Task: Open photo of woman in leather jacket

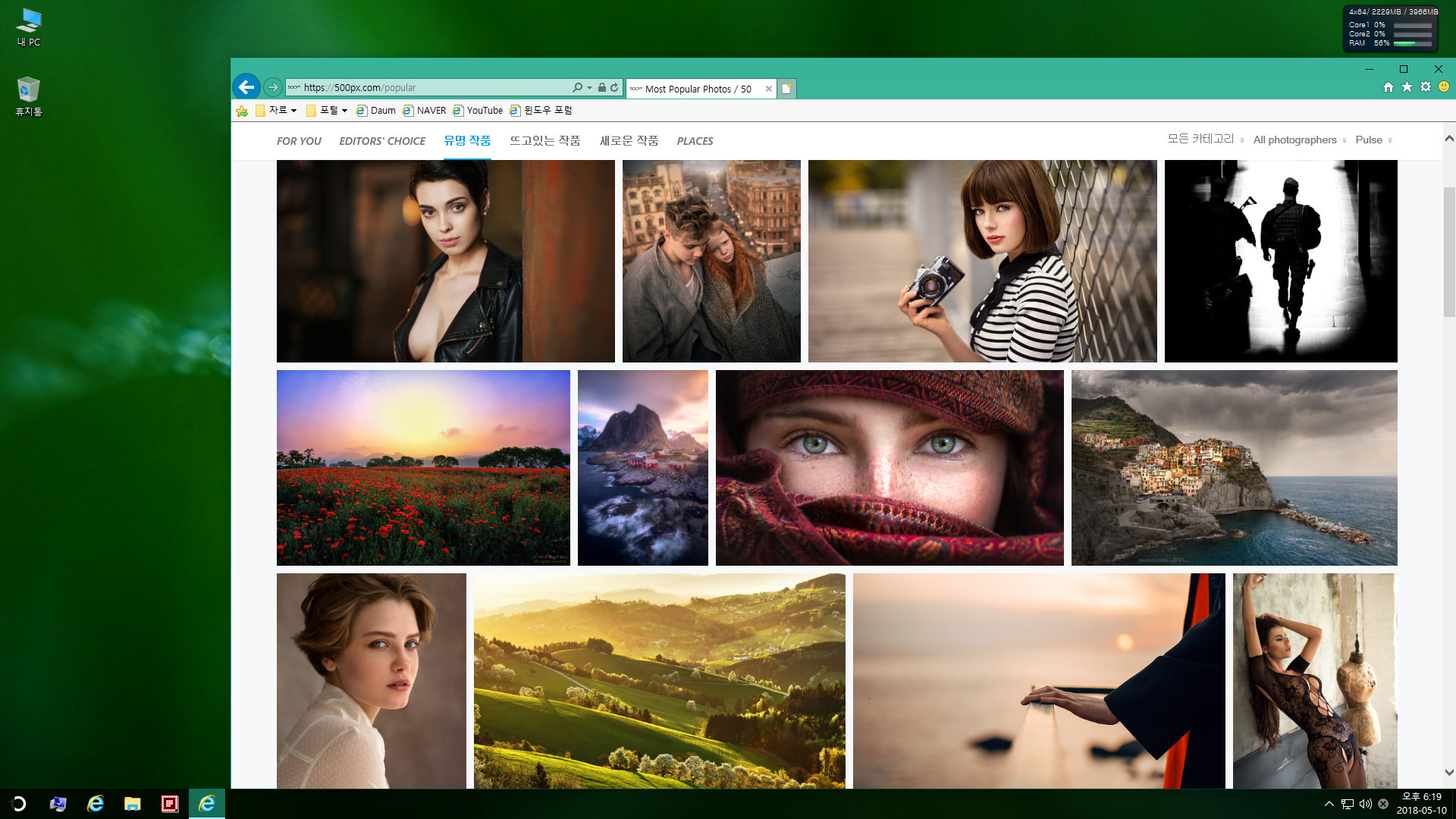Action: tap(446, 261)
